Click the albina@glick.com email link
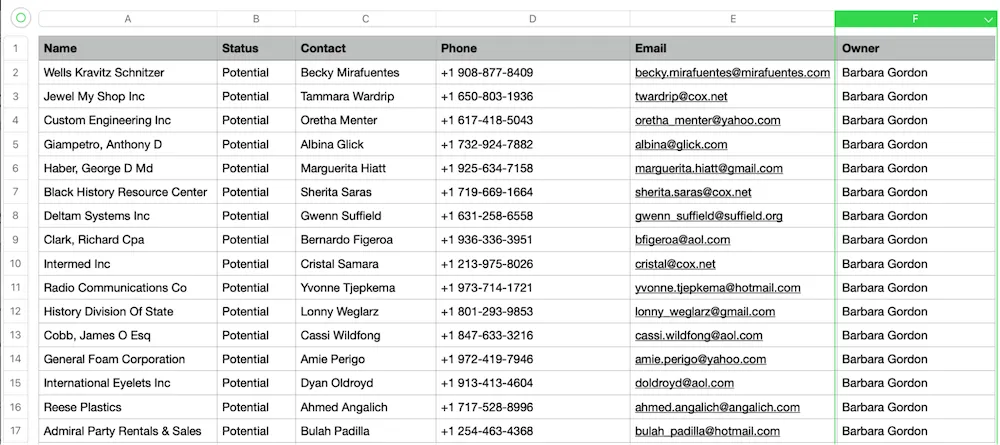The width and height of the screenshot is (1000, 445). pos(680,144)
